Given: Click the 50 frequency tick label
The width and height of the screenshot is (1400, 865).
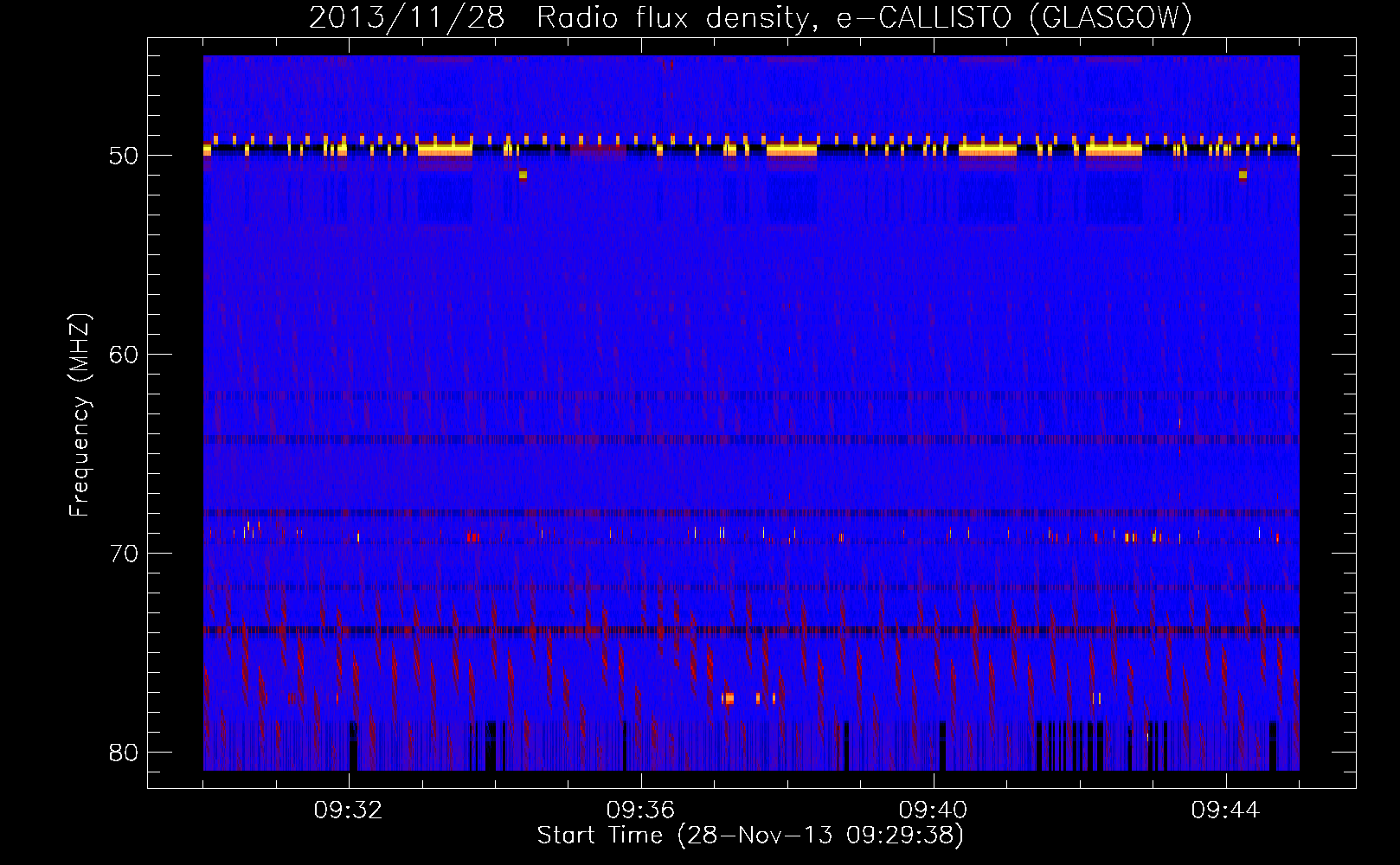Looking at the screenshot, I should click(x=125, y=157).
